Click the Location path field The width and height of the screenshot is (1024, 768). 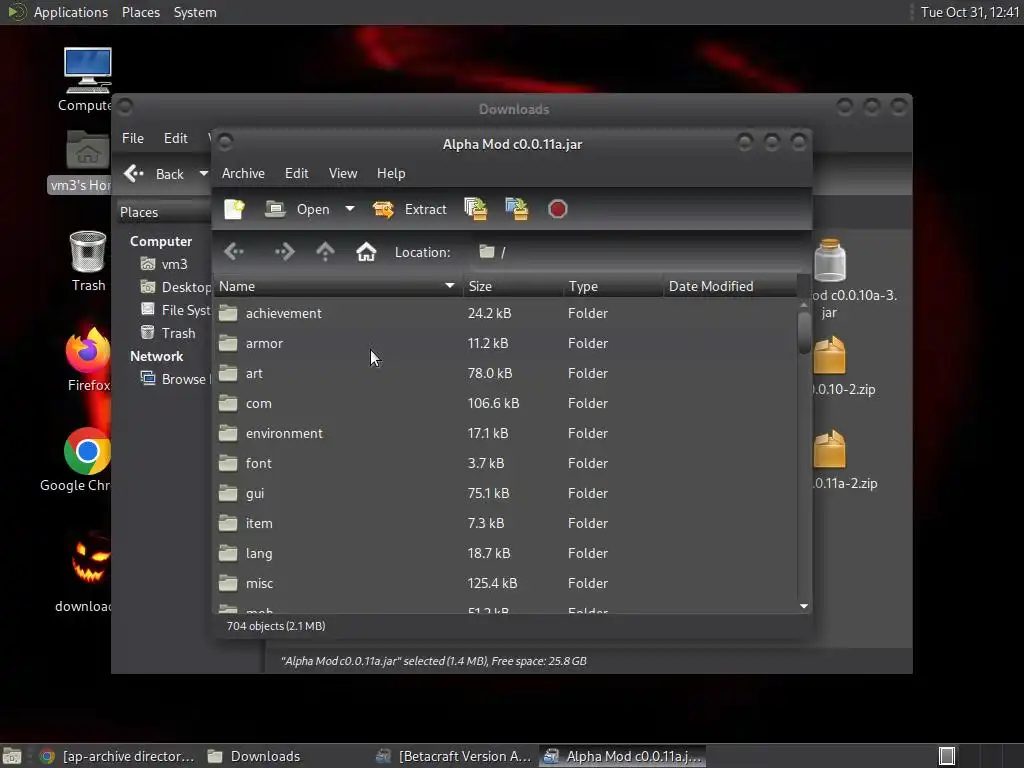[637, 252]
